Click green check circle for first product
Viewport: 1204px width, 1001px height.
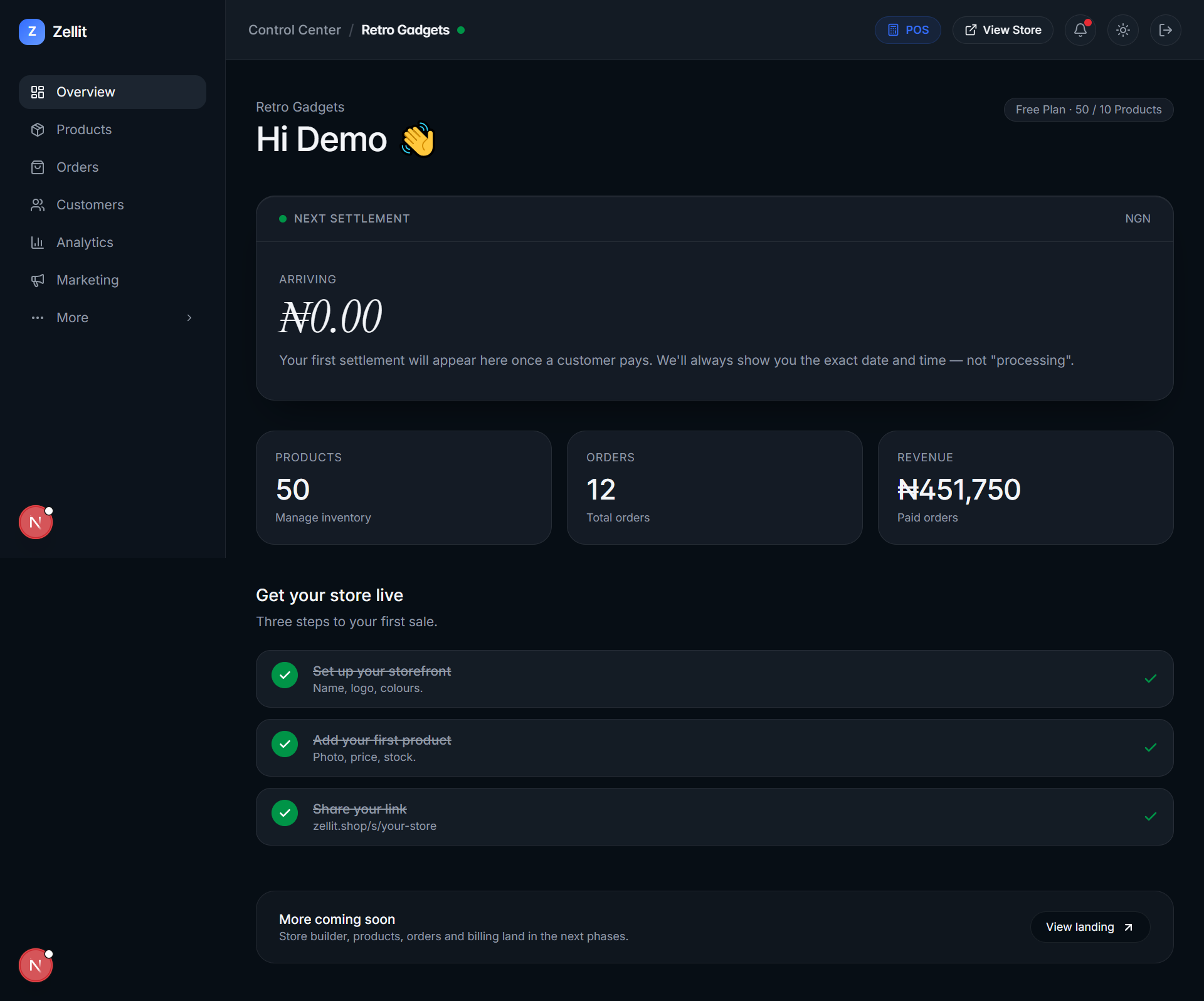point(285,744)
